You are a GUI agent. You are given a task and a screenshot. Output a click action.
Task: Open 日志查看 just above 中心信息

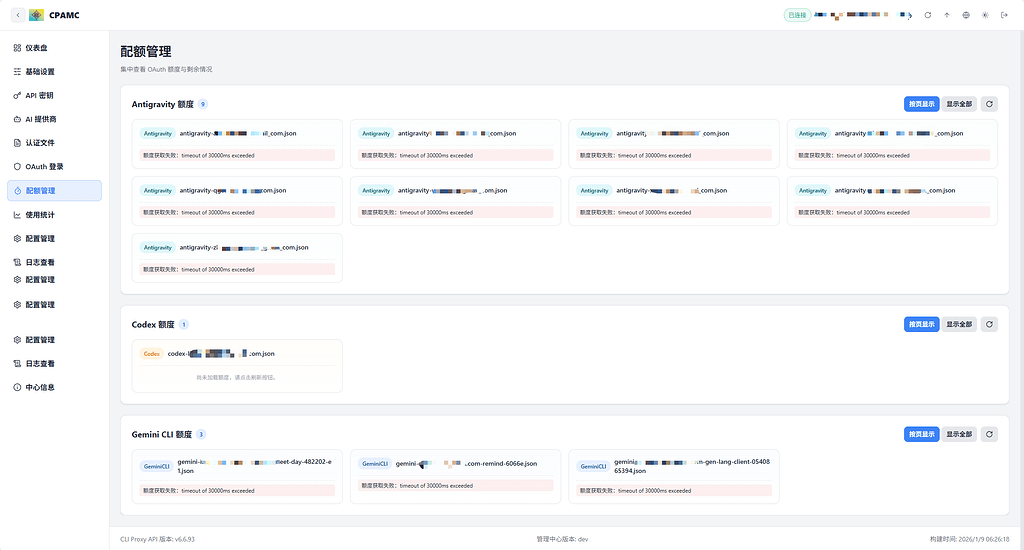coord(54,363)
